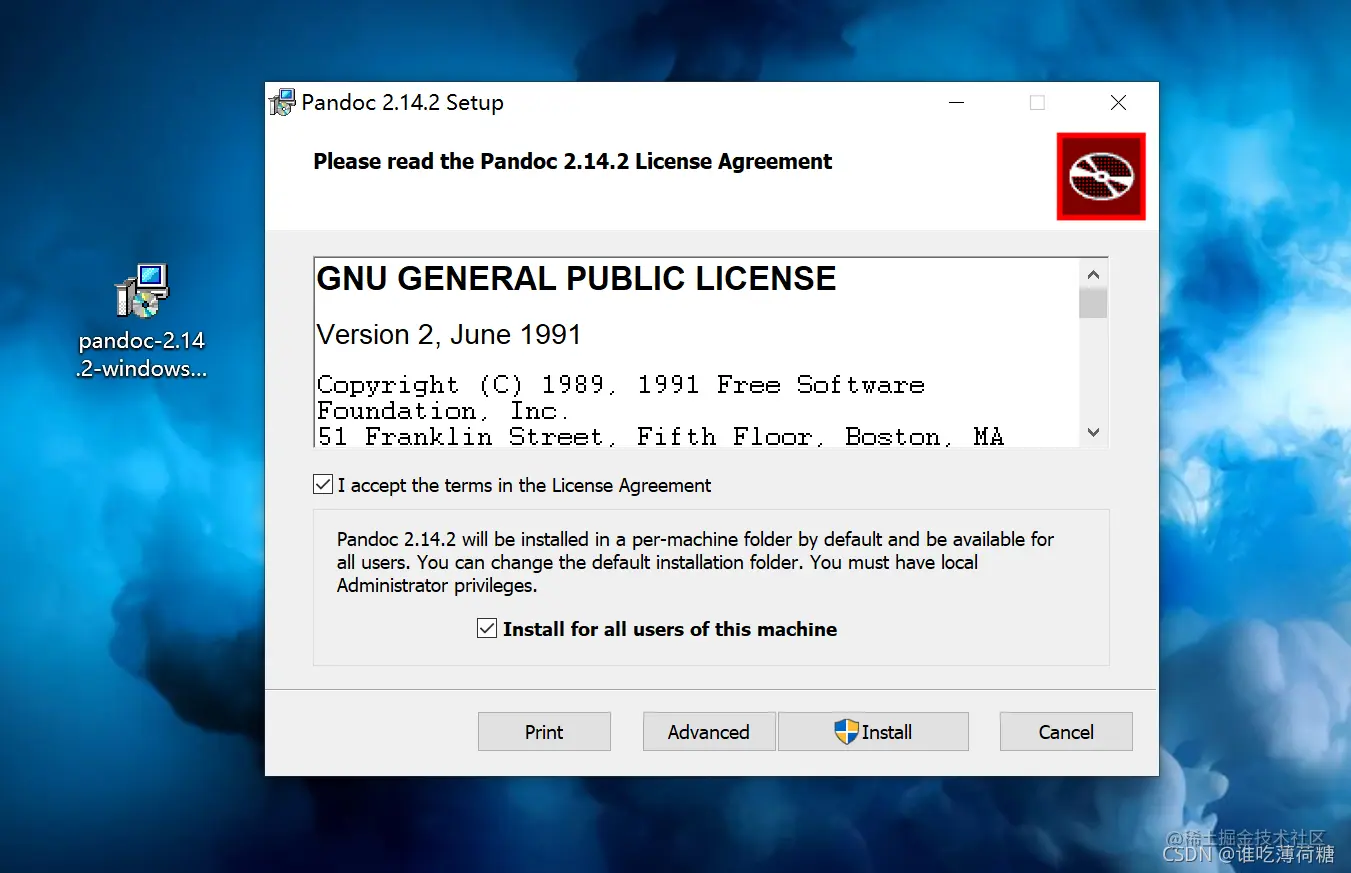1351x873 pixels.
Task: Minimize the Pandoc Setup window
Action: [957, 102]
